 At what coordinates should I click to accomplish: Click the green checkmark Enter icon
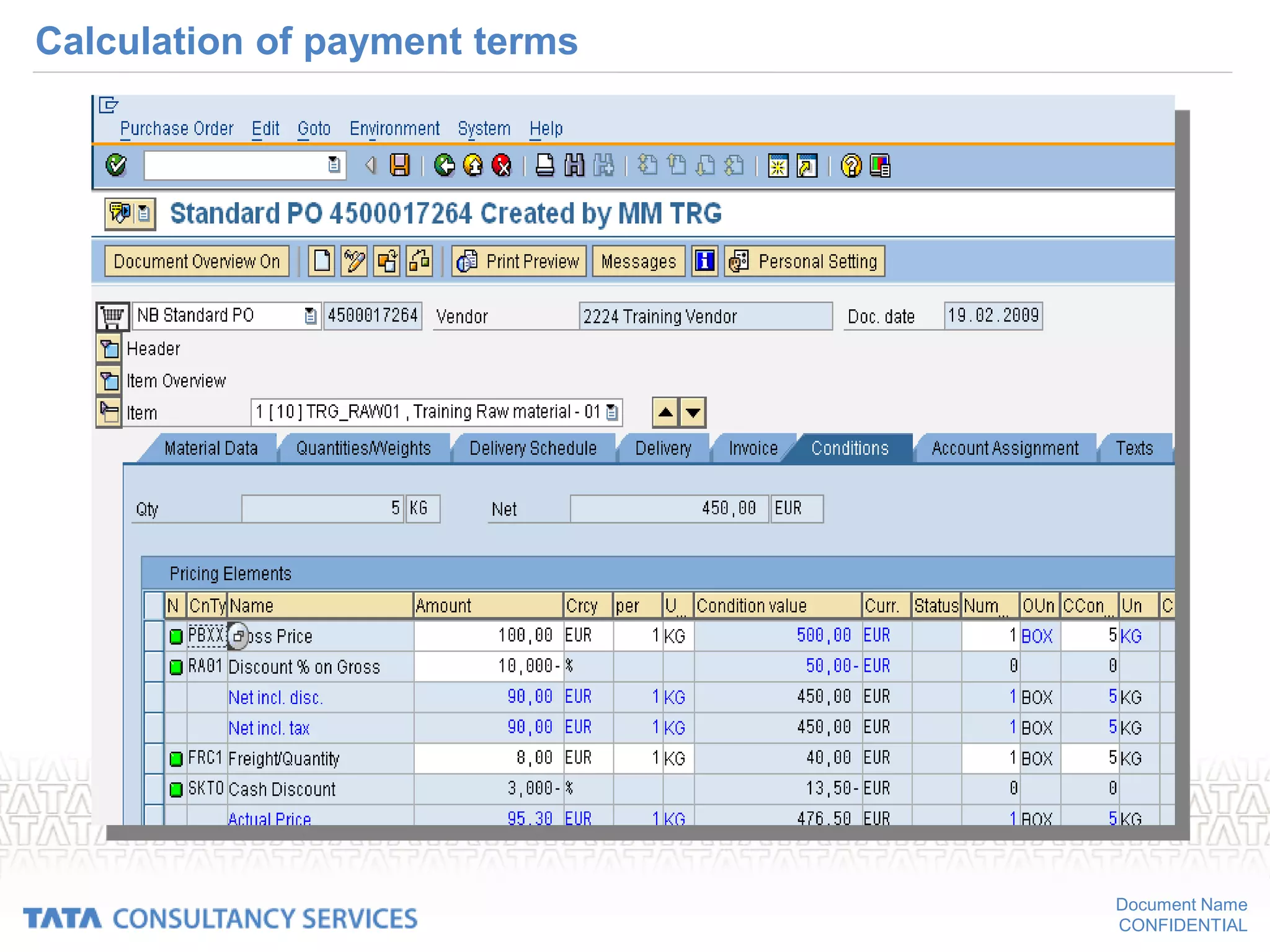point(116,165)
